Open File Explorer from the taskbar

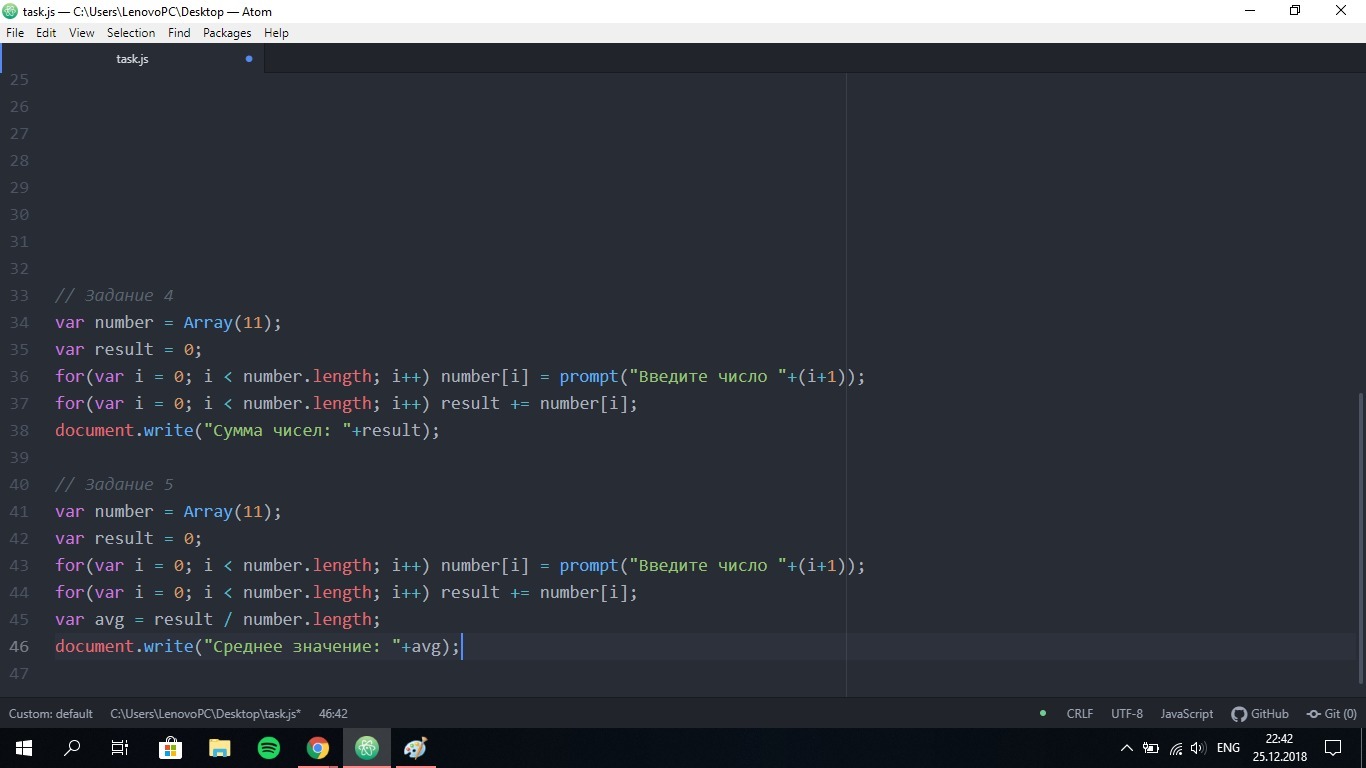[219, 748]
